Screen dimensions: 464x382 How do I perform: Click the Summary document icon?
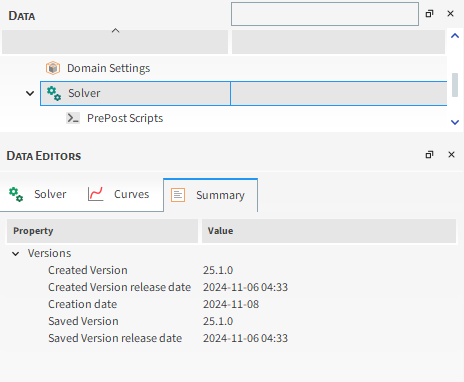(x=178, y=195)
